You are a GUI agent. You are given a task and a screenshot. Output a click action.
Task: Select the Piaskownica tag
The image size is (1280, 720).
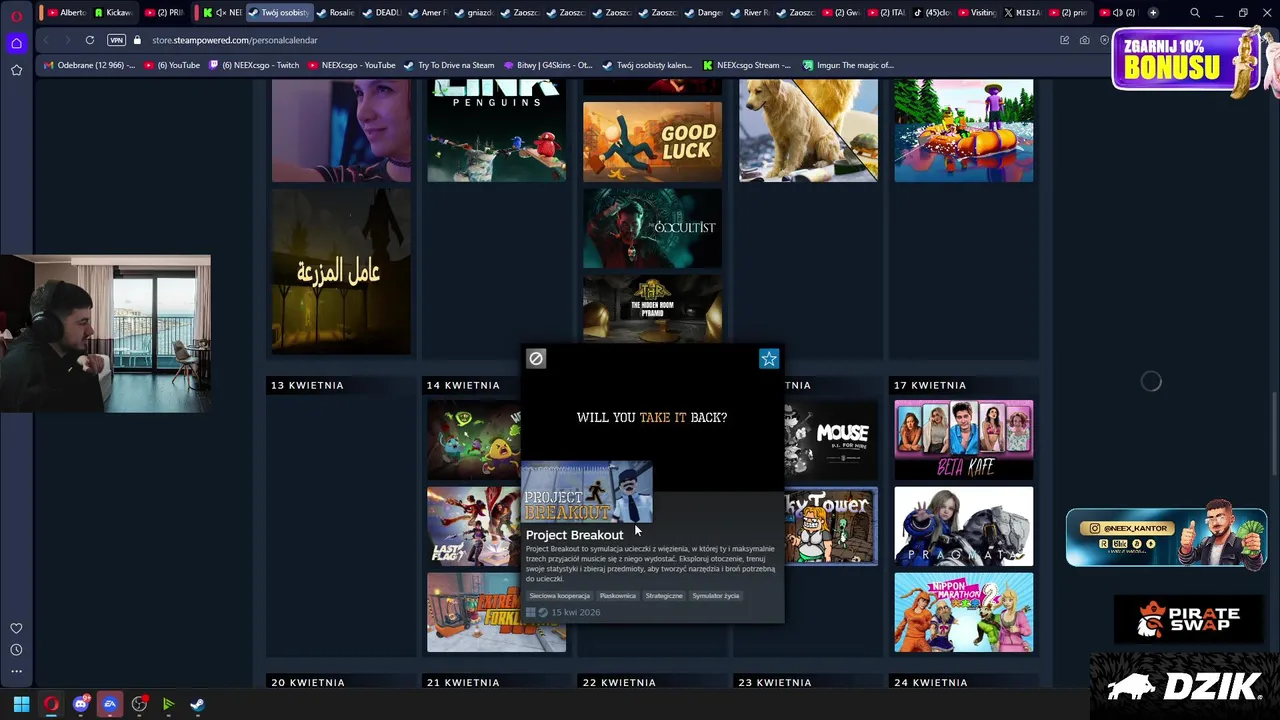[x=617, y=596]
